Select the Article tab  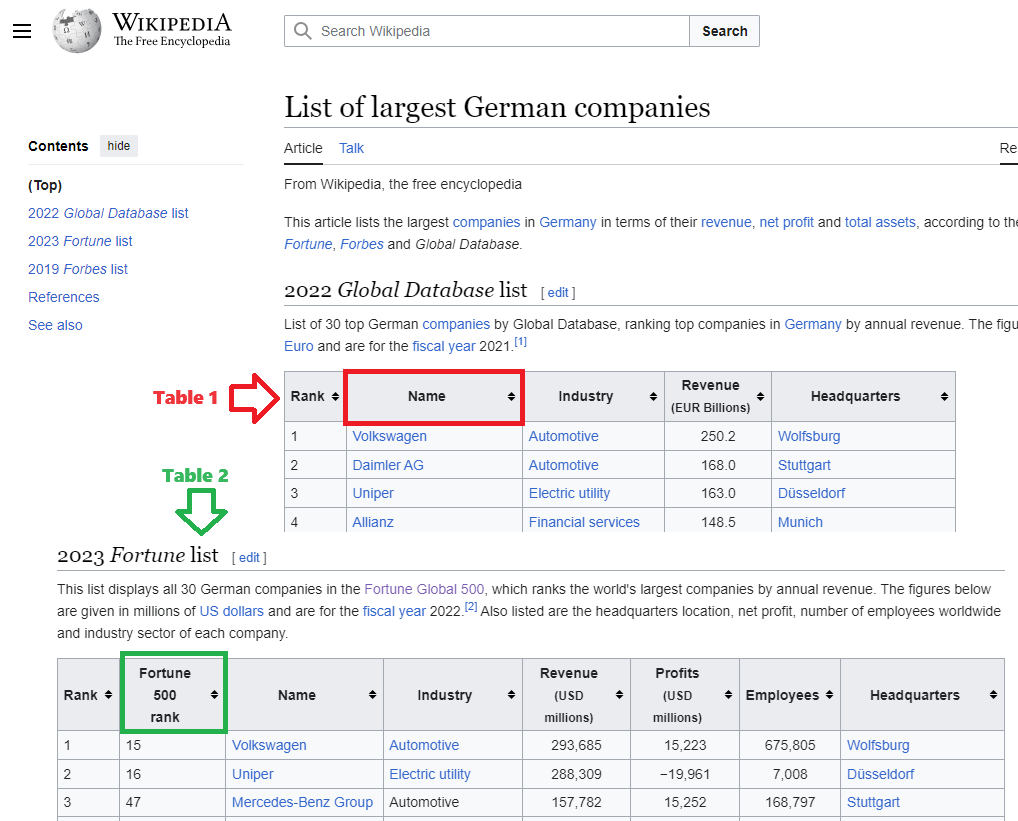pos(303,148)
